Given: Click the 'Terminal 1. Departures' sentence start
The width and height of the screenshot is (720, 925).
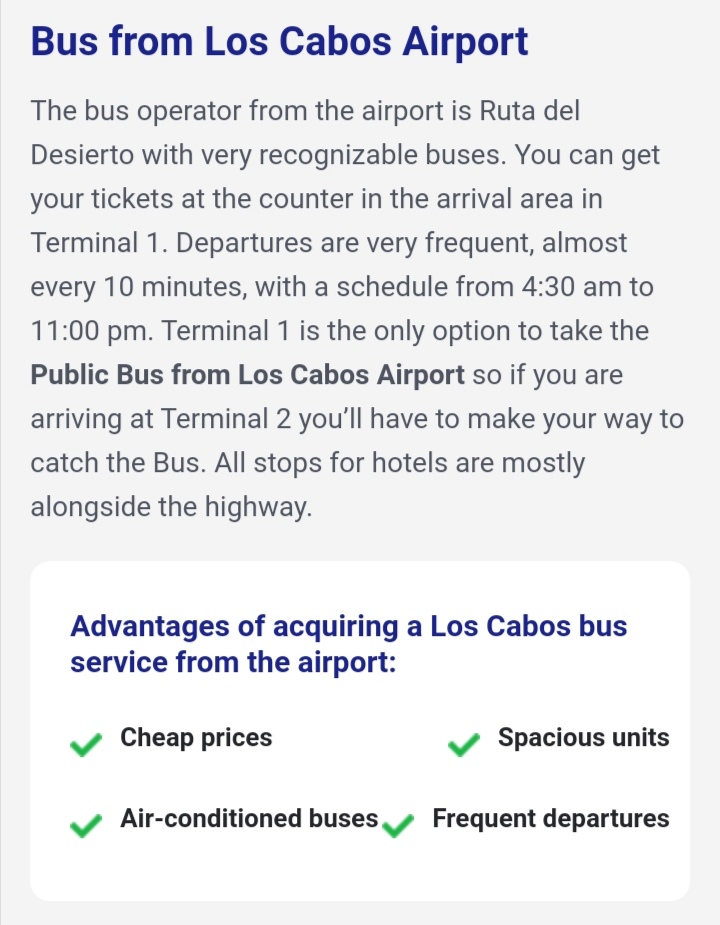Looking at the screenshot, I should 171,243.
